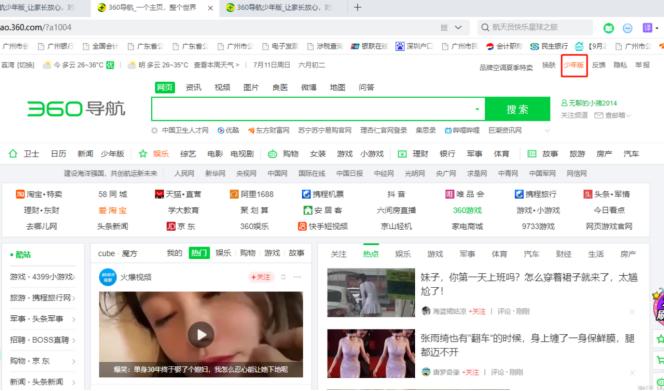Image resolution: width=664 pixels, height=391 pixels.
Task: Click the green 搜索 button
Action: point(517,109)
